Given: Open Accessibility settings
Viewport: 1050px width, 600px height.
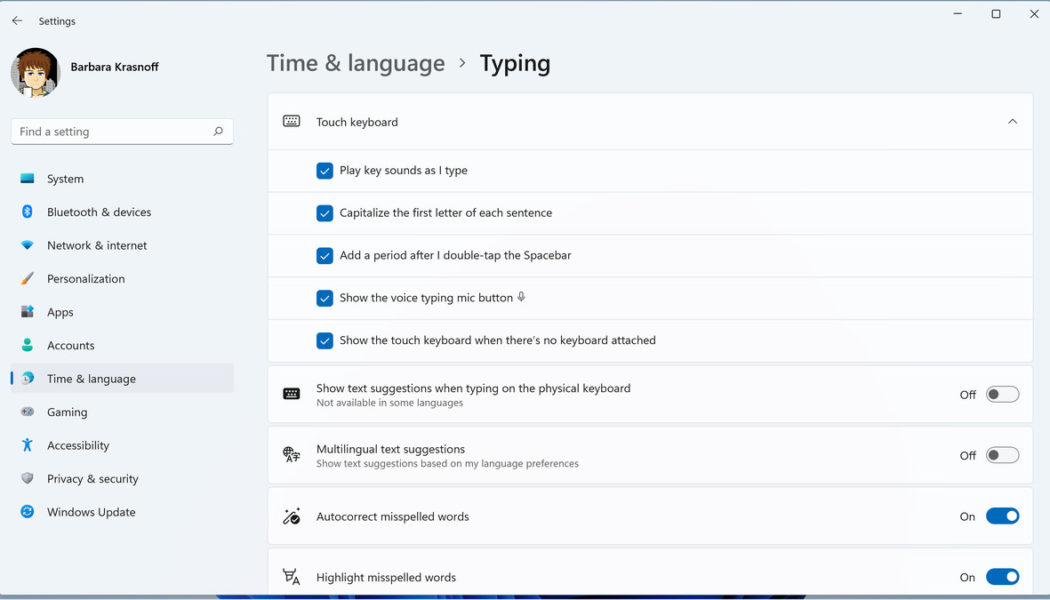Looking at the screenshot, I should [x=78, y=445].
